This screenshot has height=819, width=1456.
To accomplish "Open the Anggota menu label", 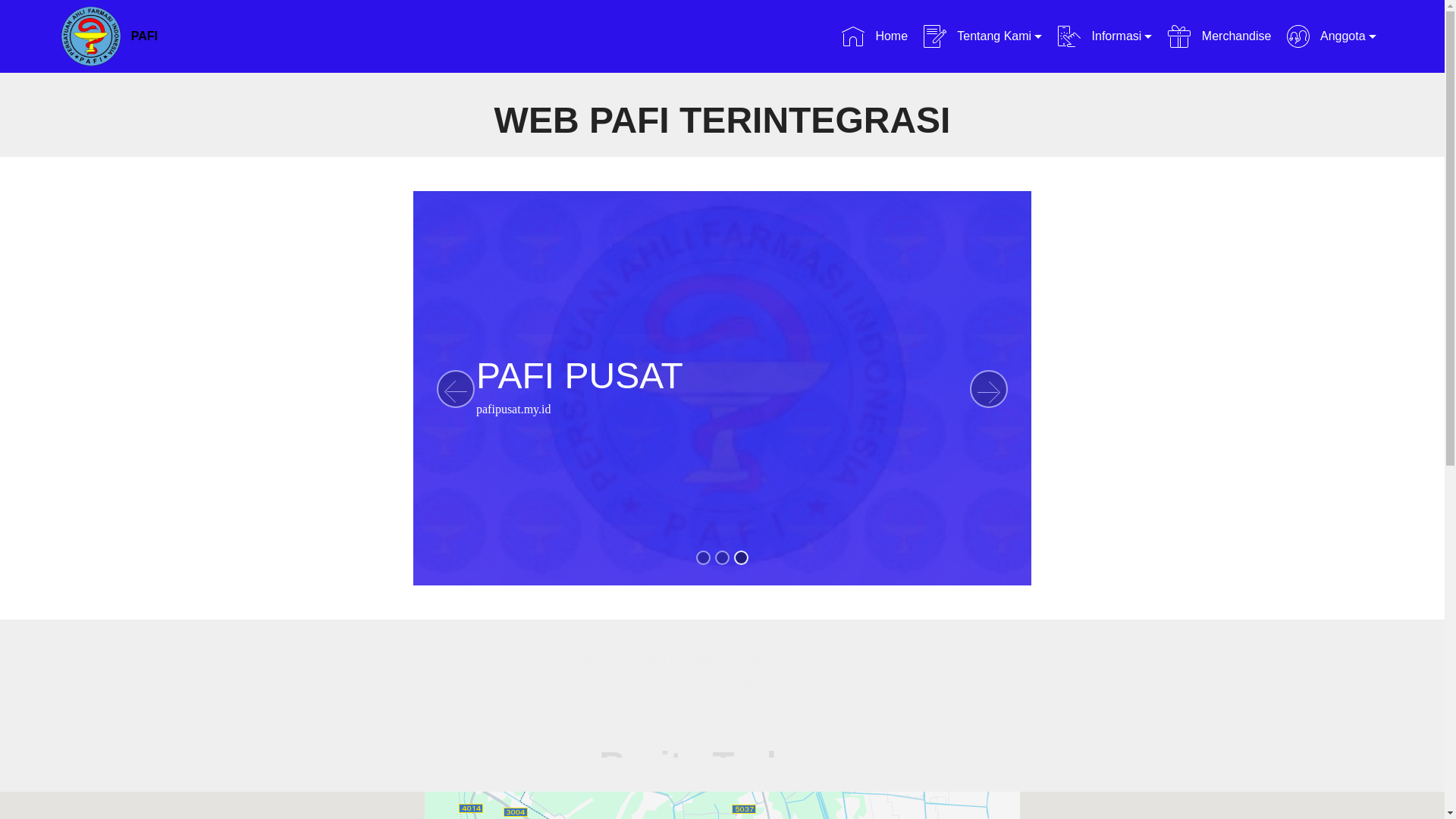I will click(x=1342, y=36).
